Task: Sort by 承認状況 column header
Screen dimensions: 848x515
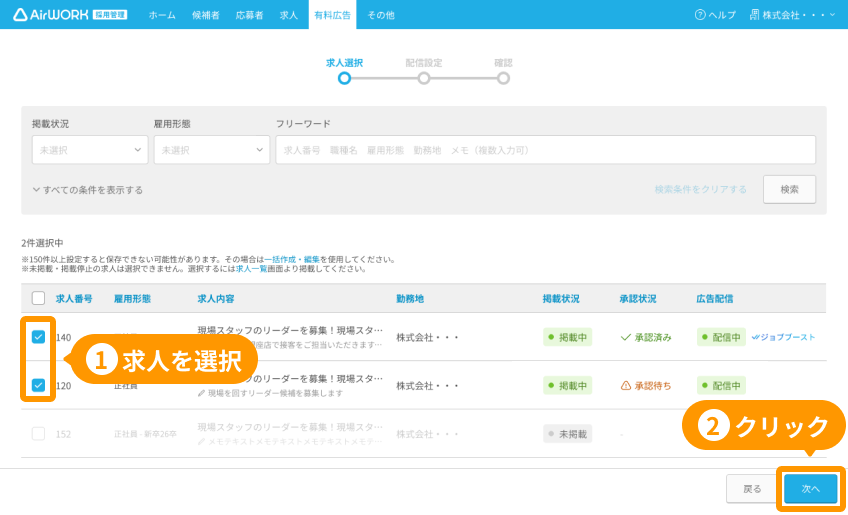Action: pos(638,299)
